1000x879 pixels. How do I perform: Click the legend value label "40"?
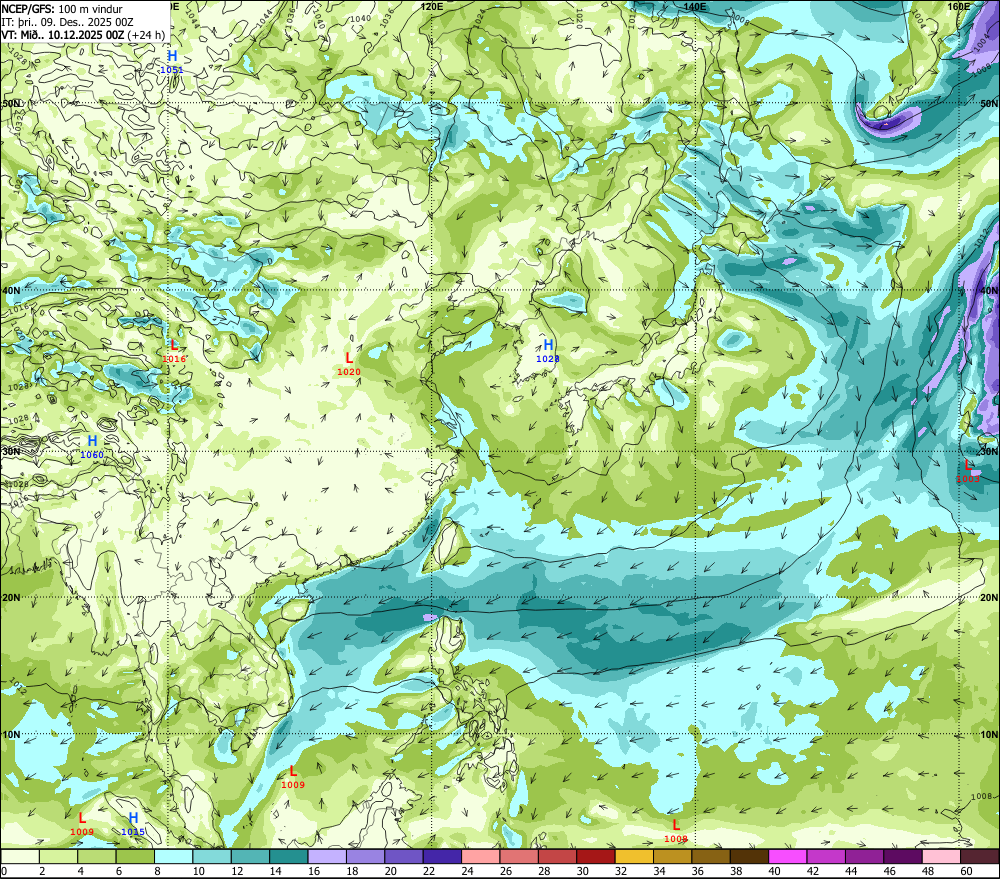pos(774,871)
